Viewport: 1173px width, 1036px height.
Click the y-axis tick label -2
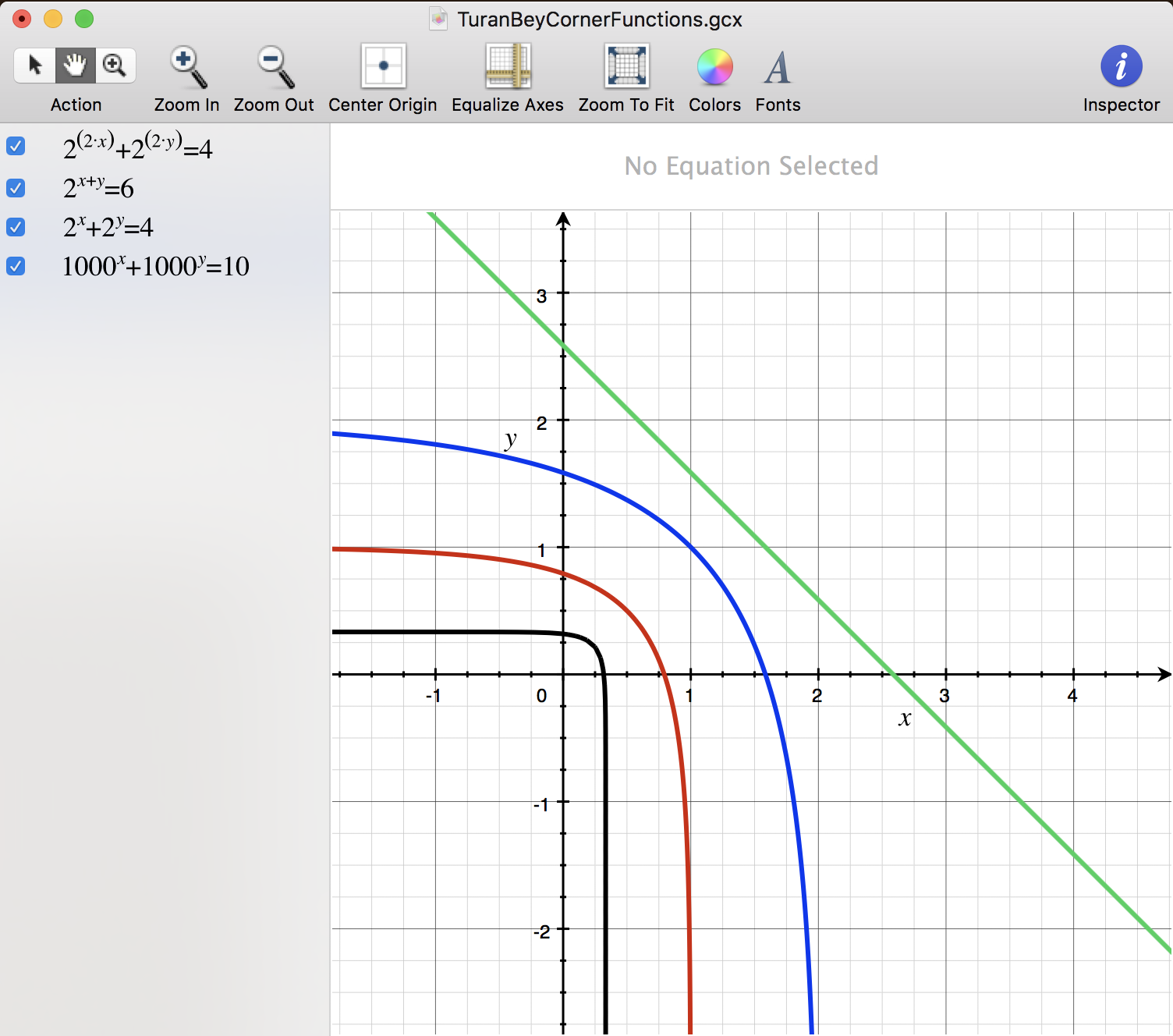pos(541,931)
